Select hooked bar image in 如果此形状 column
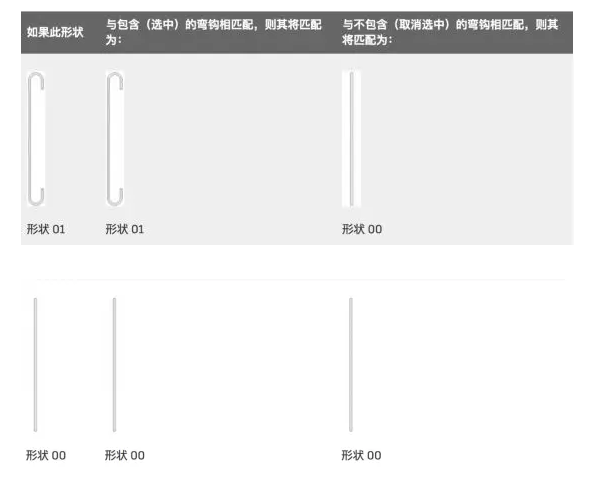The image size is (589, 483). tap(36, 139)
